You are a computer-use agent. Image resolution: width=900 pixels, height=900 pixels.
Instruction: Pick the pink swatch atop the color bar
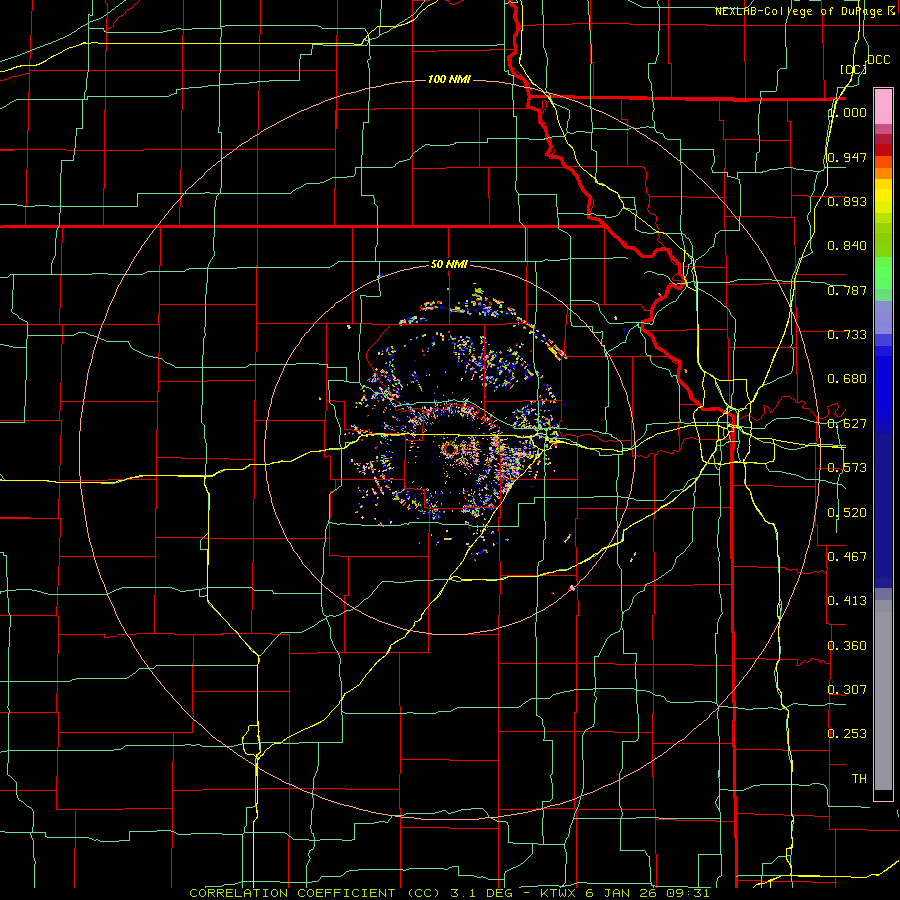[883, 106]
